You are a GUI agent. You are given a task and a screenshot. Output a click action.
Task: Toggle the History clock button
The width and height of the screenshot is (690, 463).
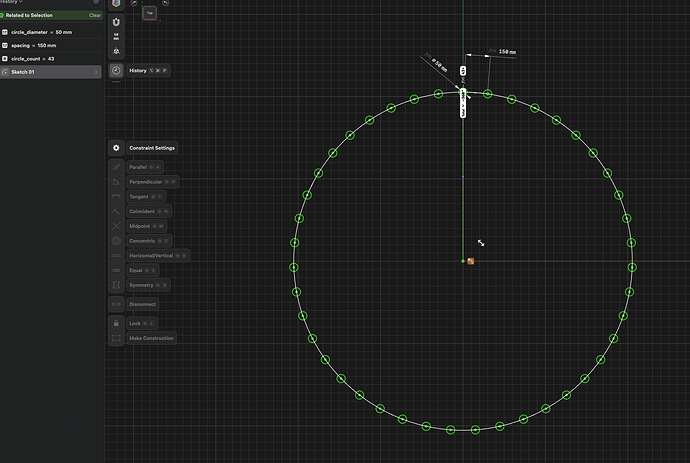pyautogui.click(x=116, y=70)
